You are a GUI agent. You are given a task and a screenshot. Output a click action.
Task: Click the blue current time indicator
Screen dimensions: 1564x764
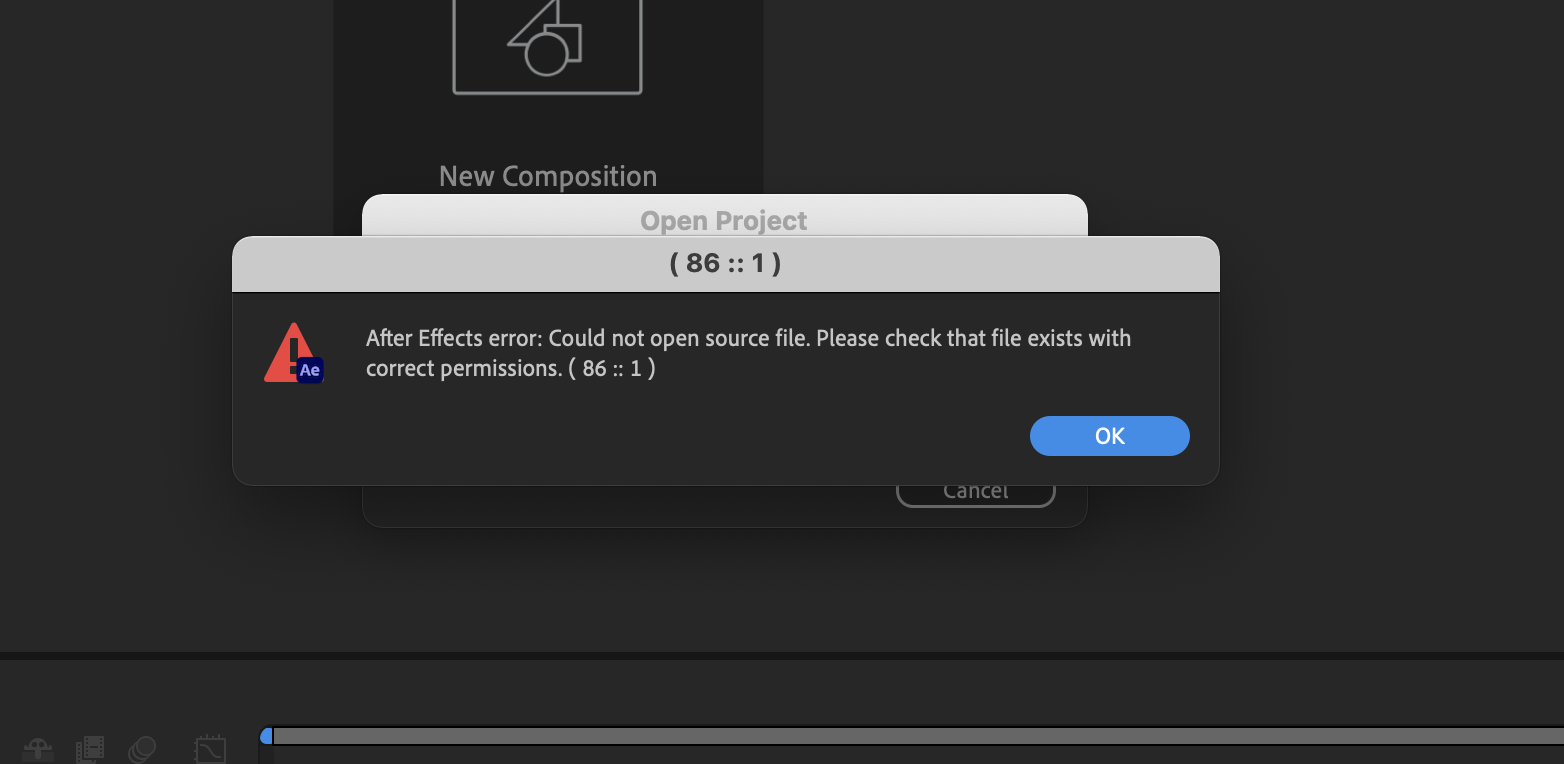[x=266, y=735]
